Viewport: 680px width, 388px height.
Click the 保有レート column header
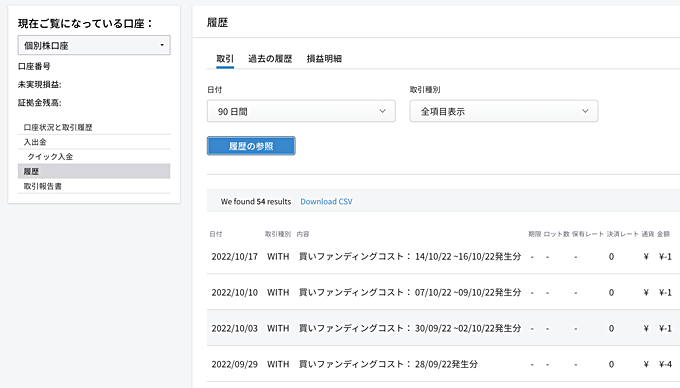pos(588,234)
